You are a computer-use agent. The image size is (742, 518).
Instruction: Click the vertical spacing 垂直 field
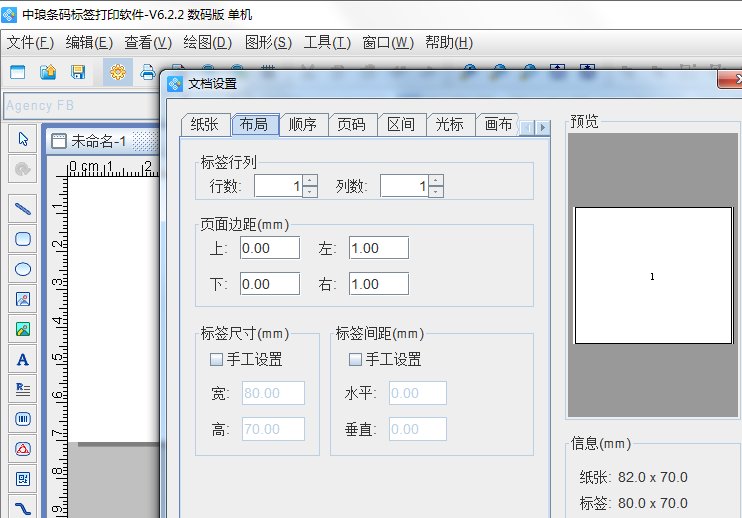pos(418,429)
